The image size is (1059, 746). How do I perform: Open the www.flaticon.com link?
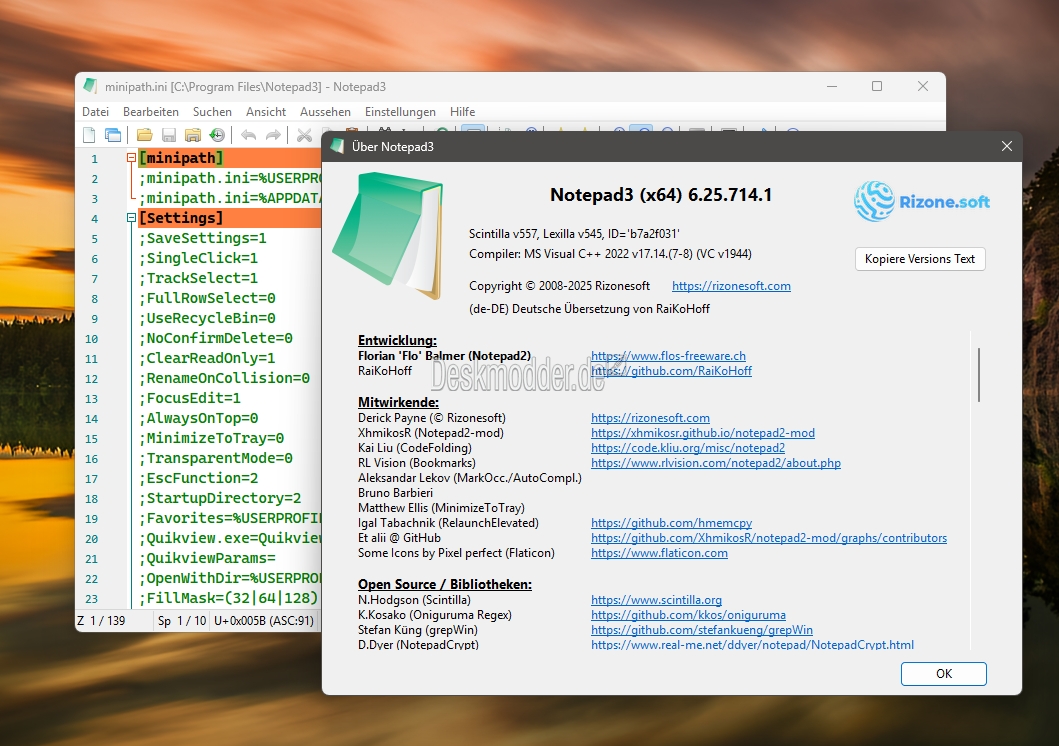tap(659, 553)
